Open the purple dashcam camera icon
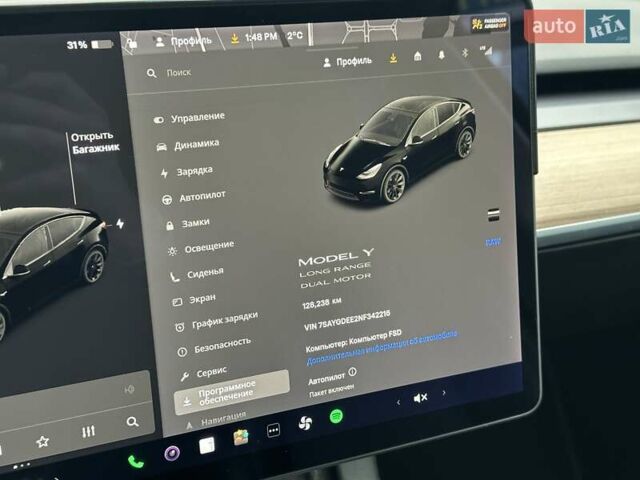 [172, 453]
